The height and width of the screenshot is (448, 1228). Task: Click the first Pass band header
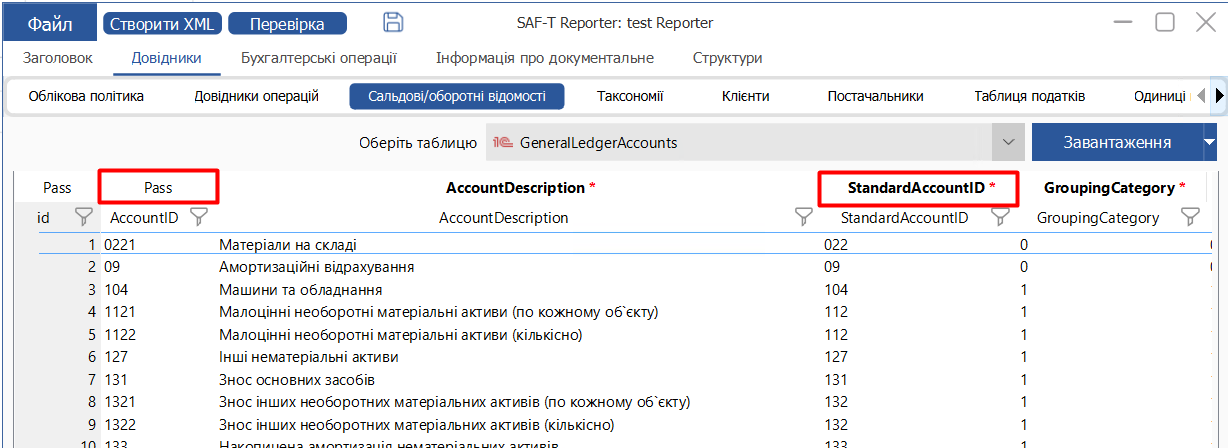57,188
